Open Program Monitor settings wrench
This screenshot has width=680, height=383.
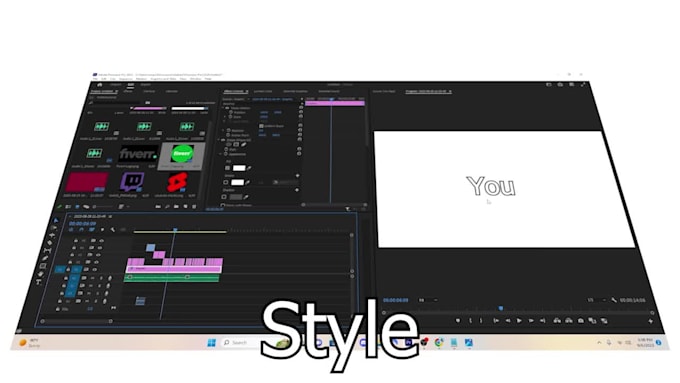pos(614,300)
